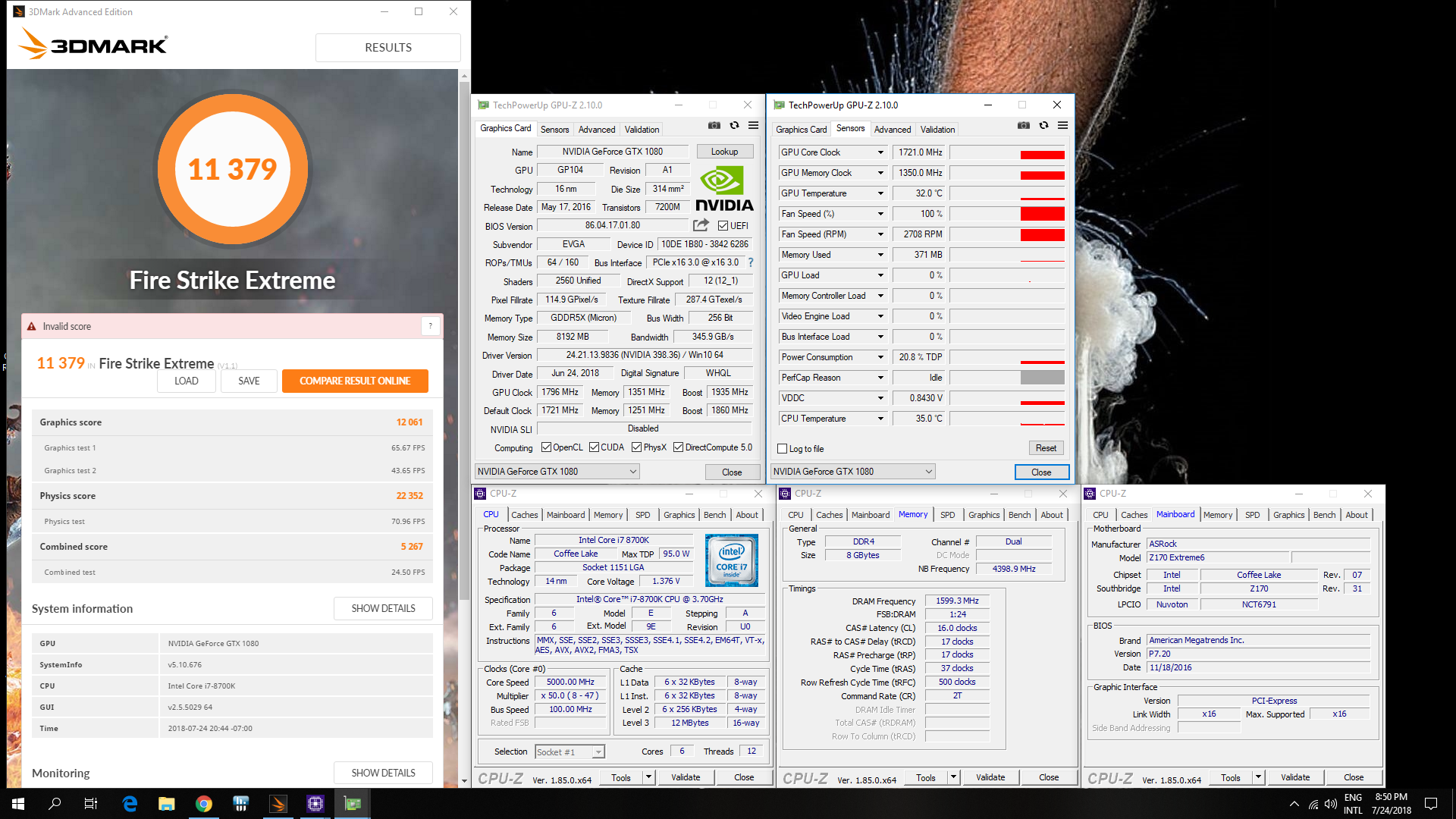Open the action center notifications icon

click(1431, 804)
